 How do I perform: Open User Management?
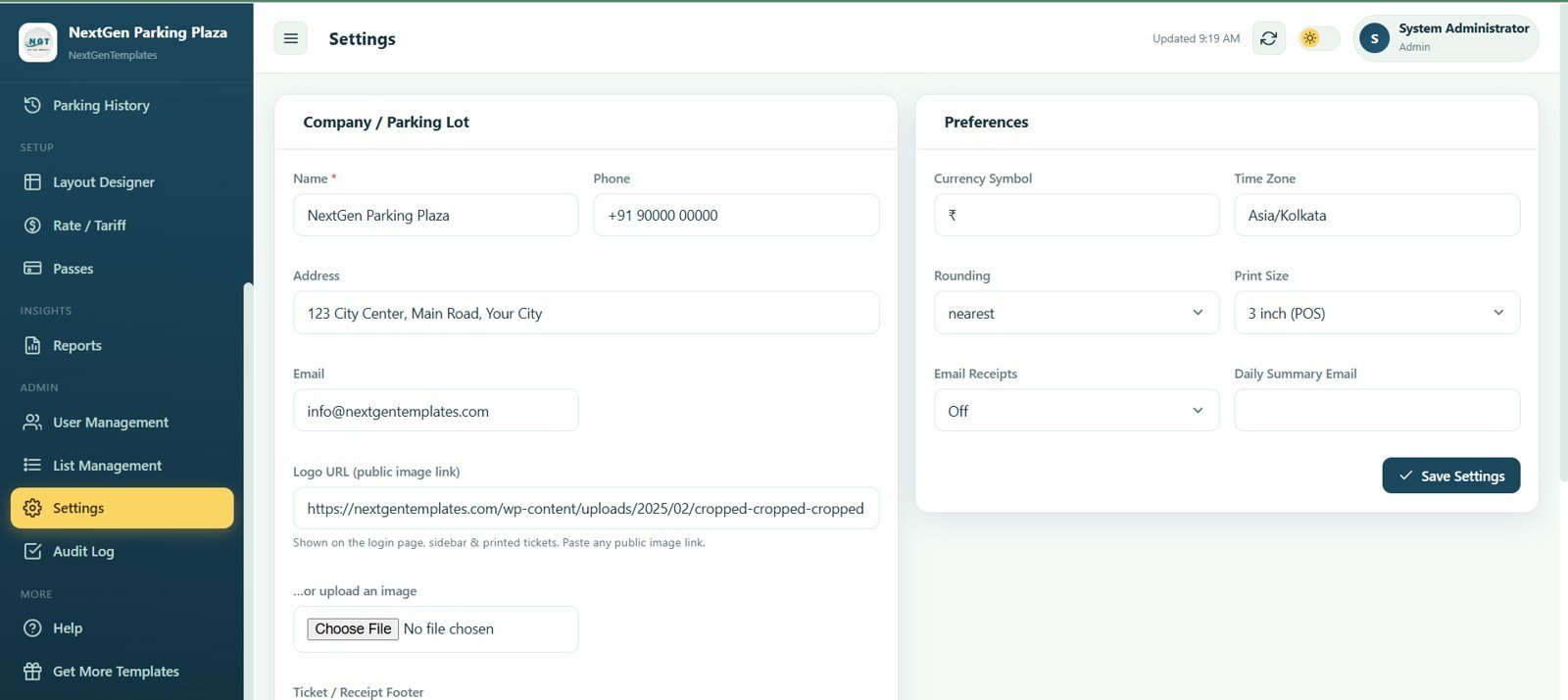[122, 423]
